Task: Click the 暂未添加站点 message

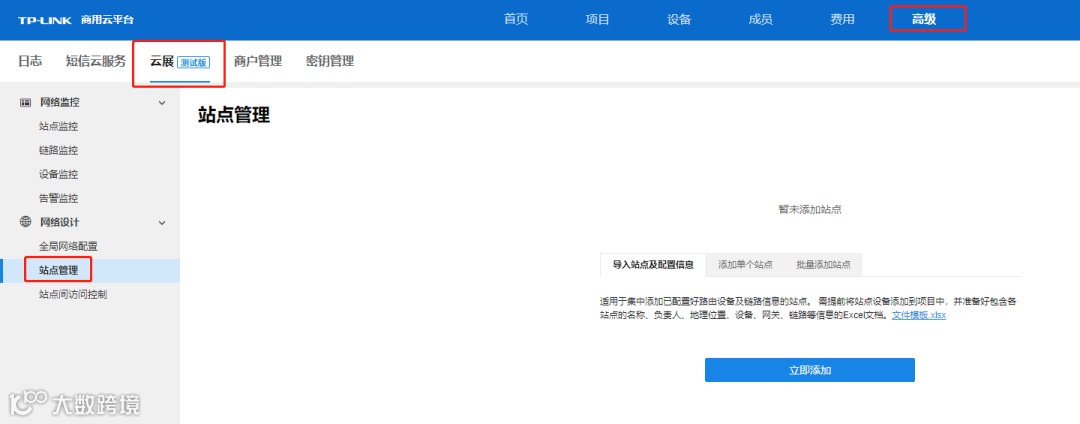Action: pos(809,210)
